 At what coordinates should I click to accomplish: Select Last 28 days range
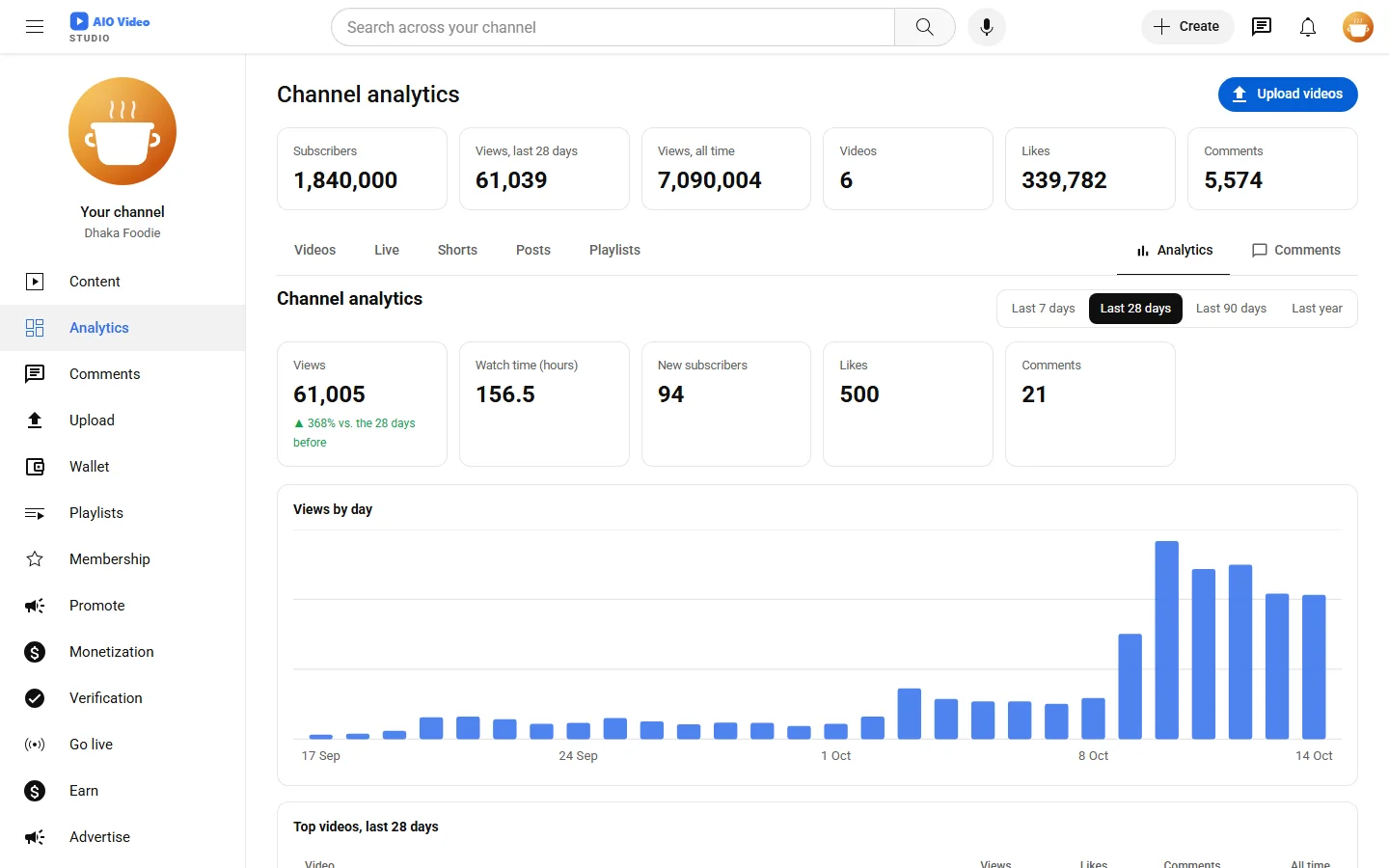click(1135, 309)
